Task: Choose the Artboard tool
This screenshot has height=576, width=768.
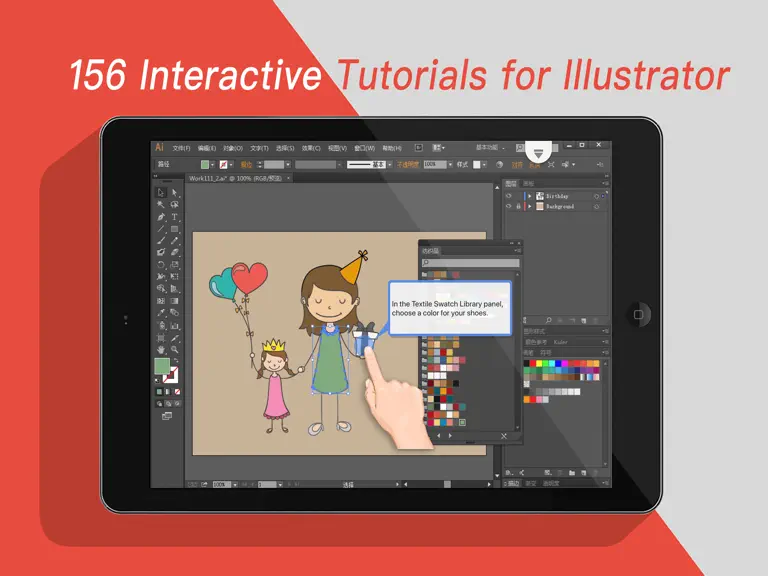Action: (161, 337)
